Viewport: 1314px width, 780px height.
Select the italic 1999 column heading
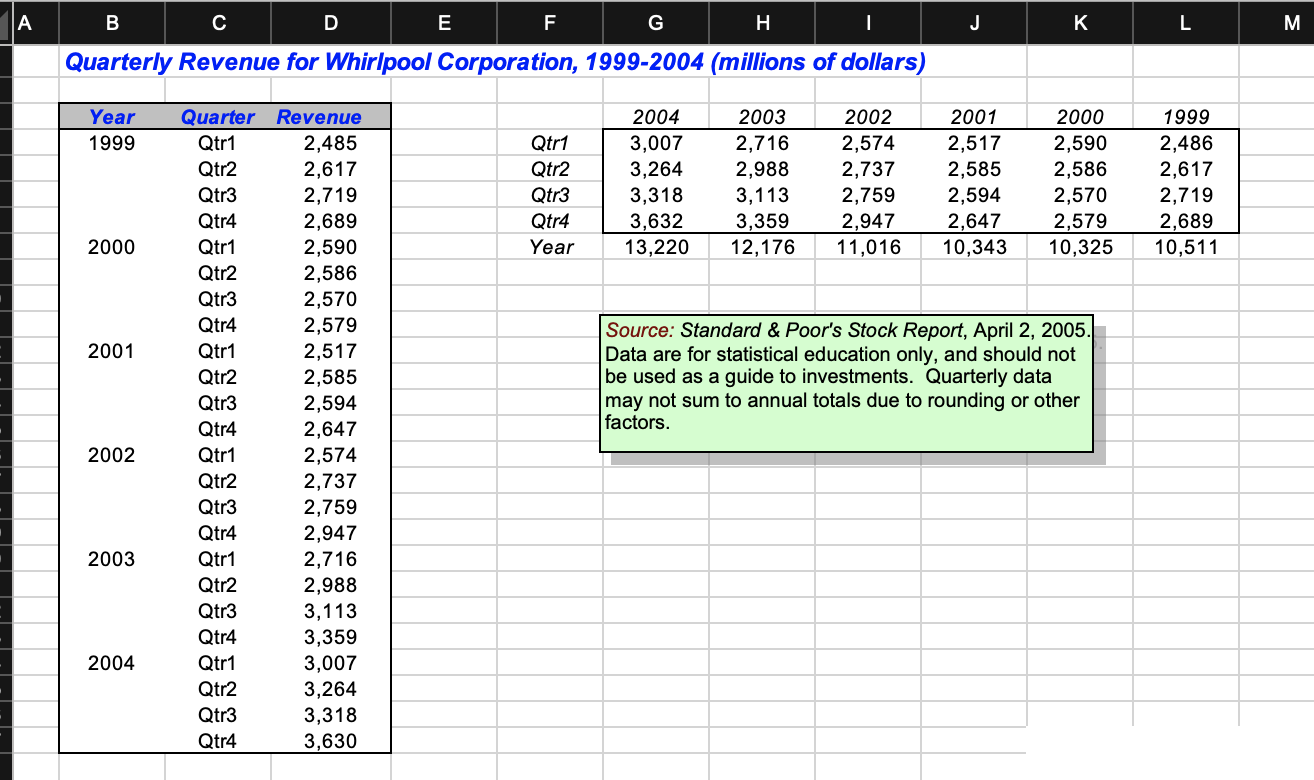click(1186, 117)
